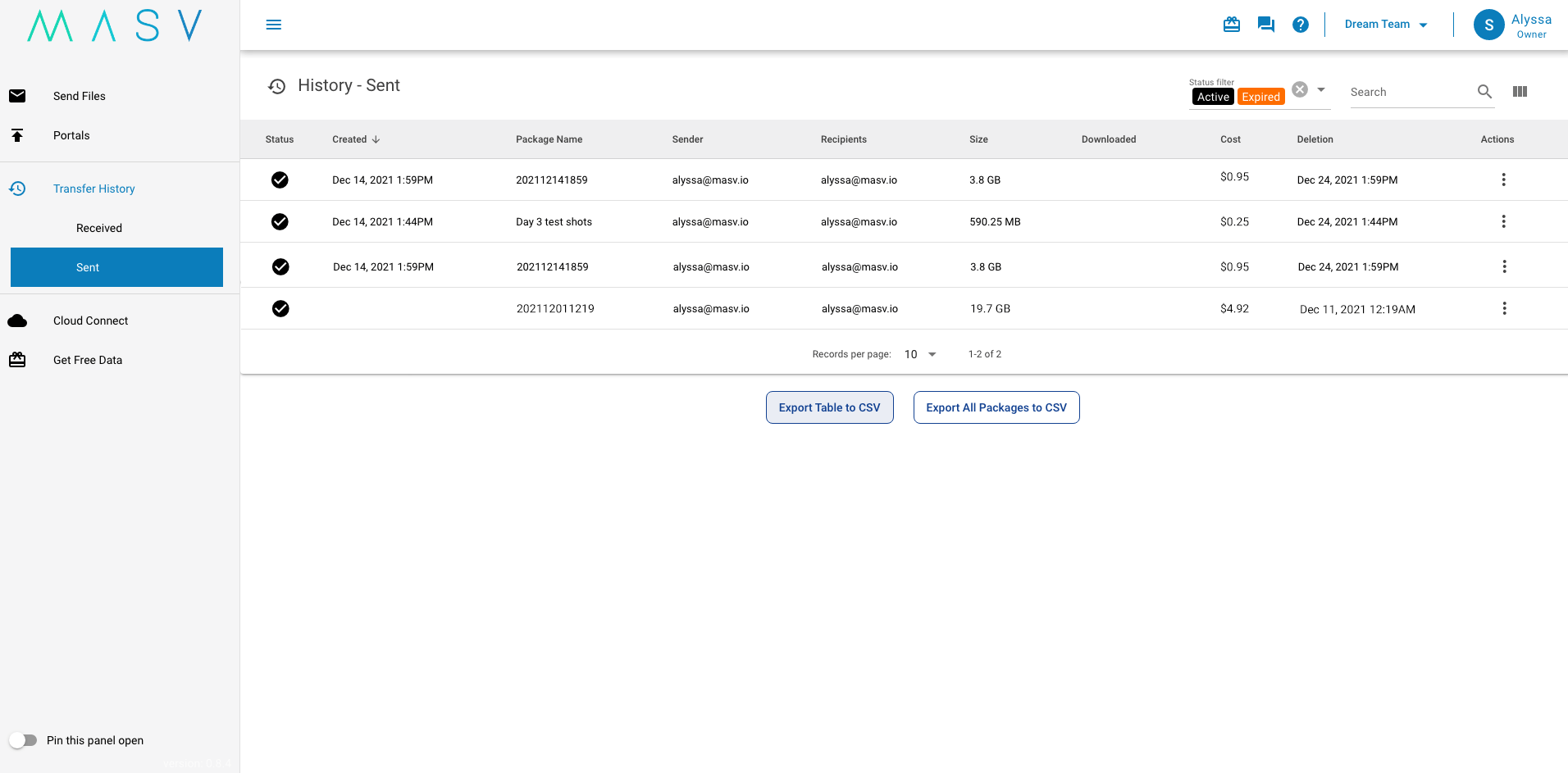1568x773 pixels.
Task: Change Records per page dropdown
Action: [920, 354]
